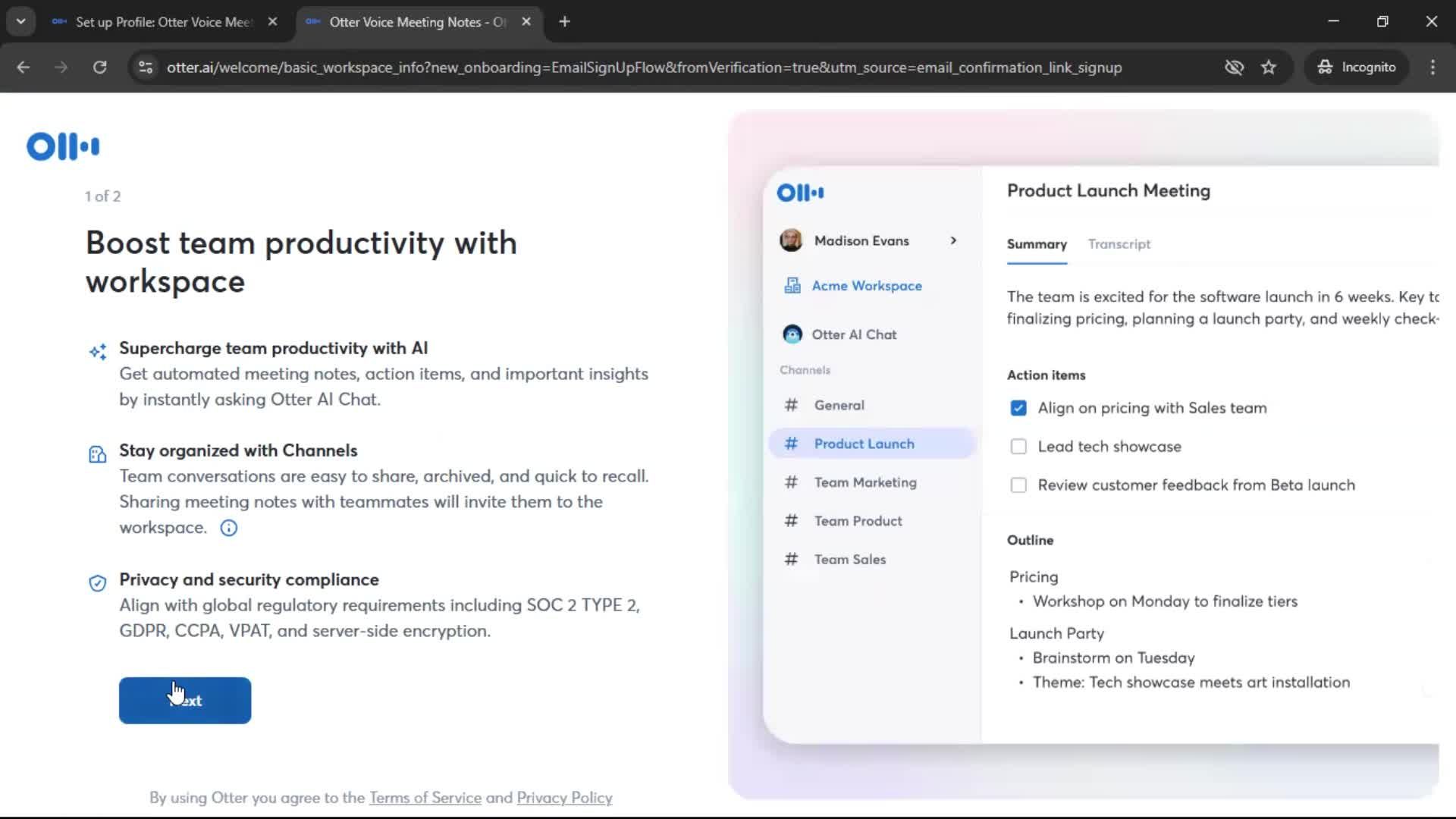Select Otter Voice Meeting Notes browser tab
The width and height of the screenshot is (1456, 819).
tap(417, 22)
